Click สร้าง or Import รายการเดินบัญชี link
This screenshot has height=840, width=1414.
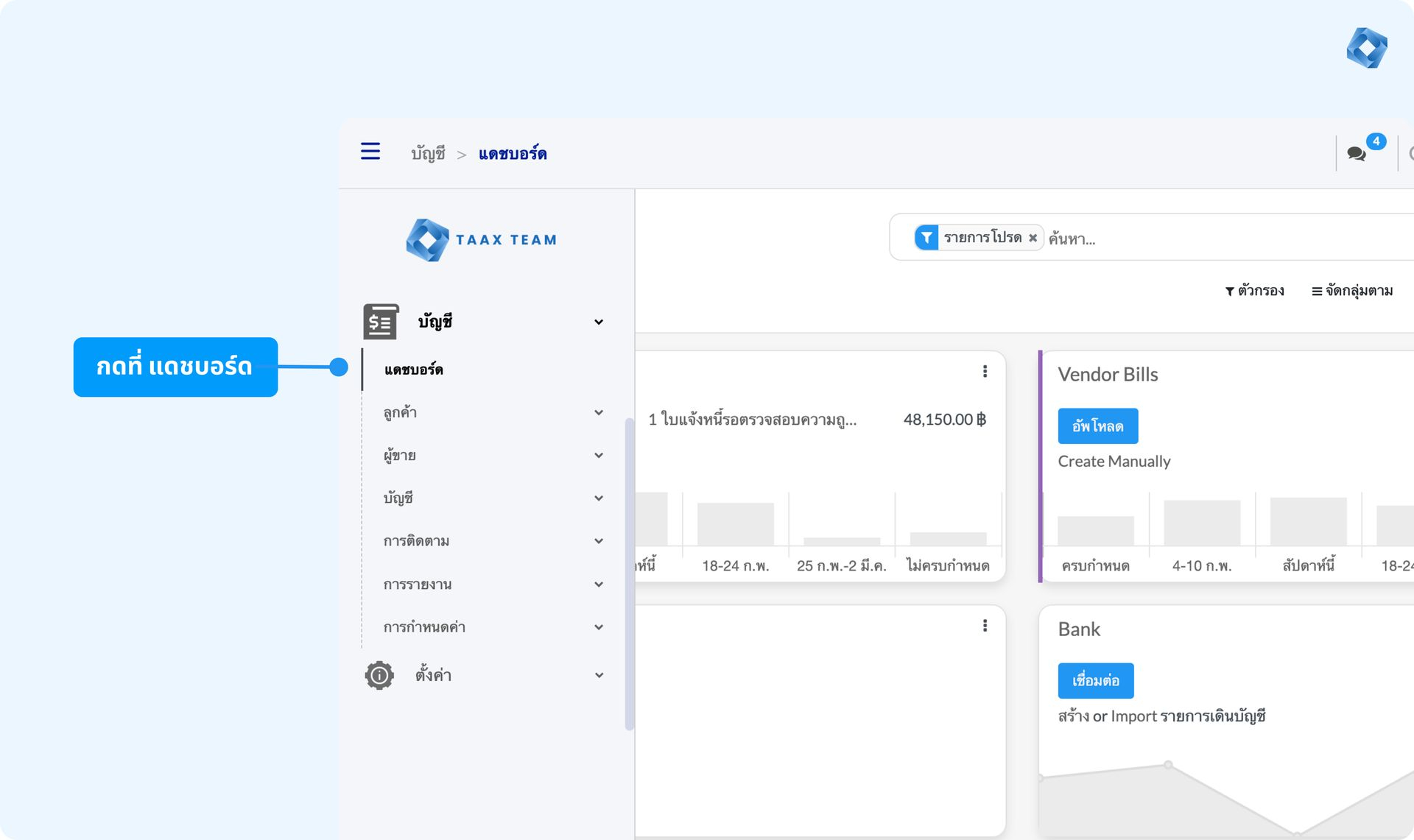pos(1162,716)
